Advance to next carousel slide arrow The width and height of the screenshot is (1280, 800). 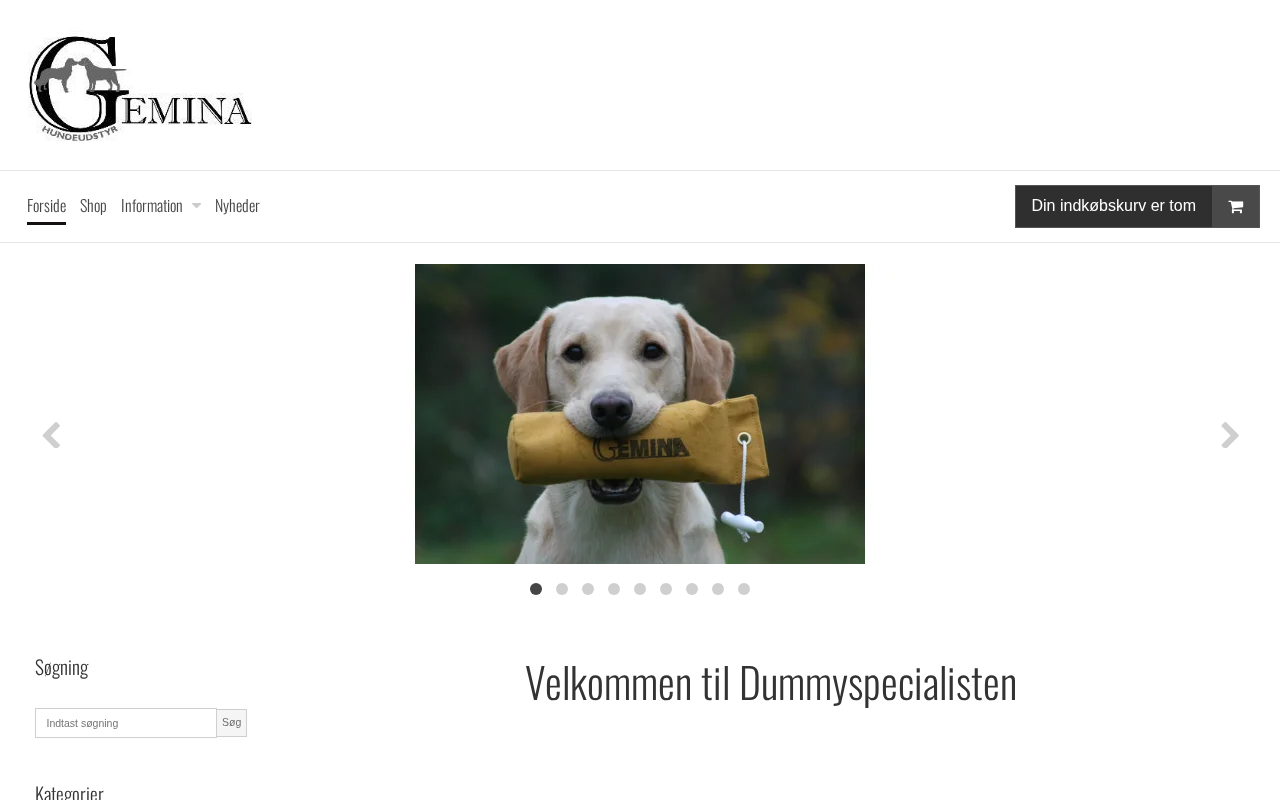pos(1230,435)
